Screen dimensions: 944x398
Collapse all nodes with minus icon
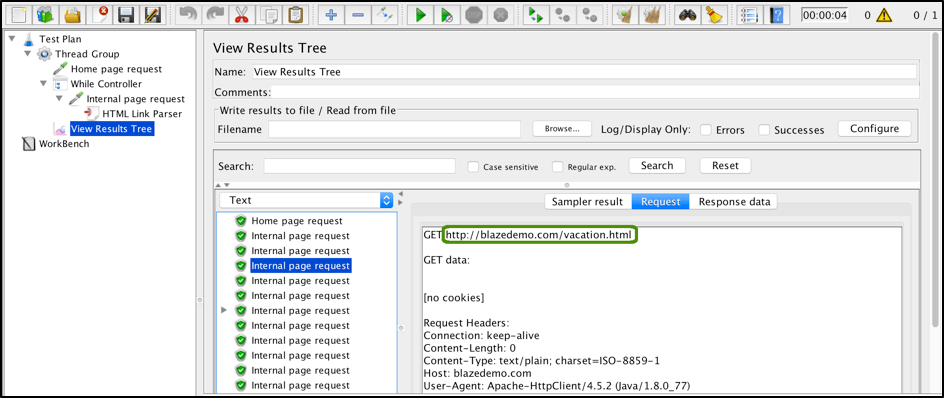click(358, 14)
